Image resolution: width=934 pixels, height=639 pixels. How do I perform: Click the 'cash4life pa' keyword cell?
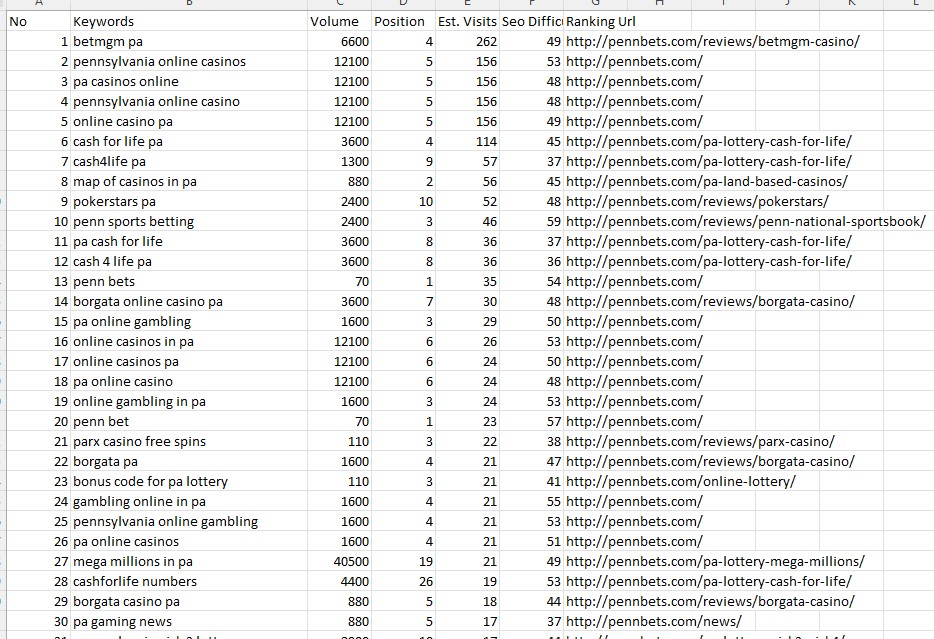click(x=189, y=161)
